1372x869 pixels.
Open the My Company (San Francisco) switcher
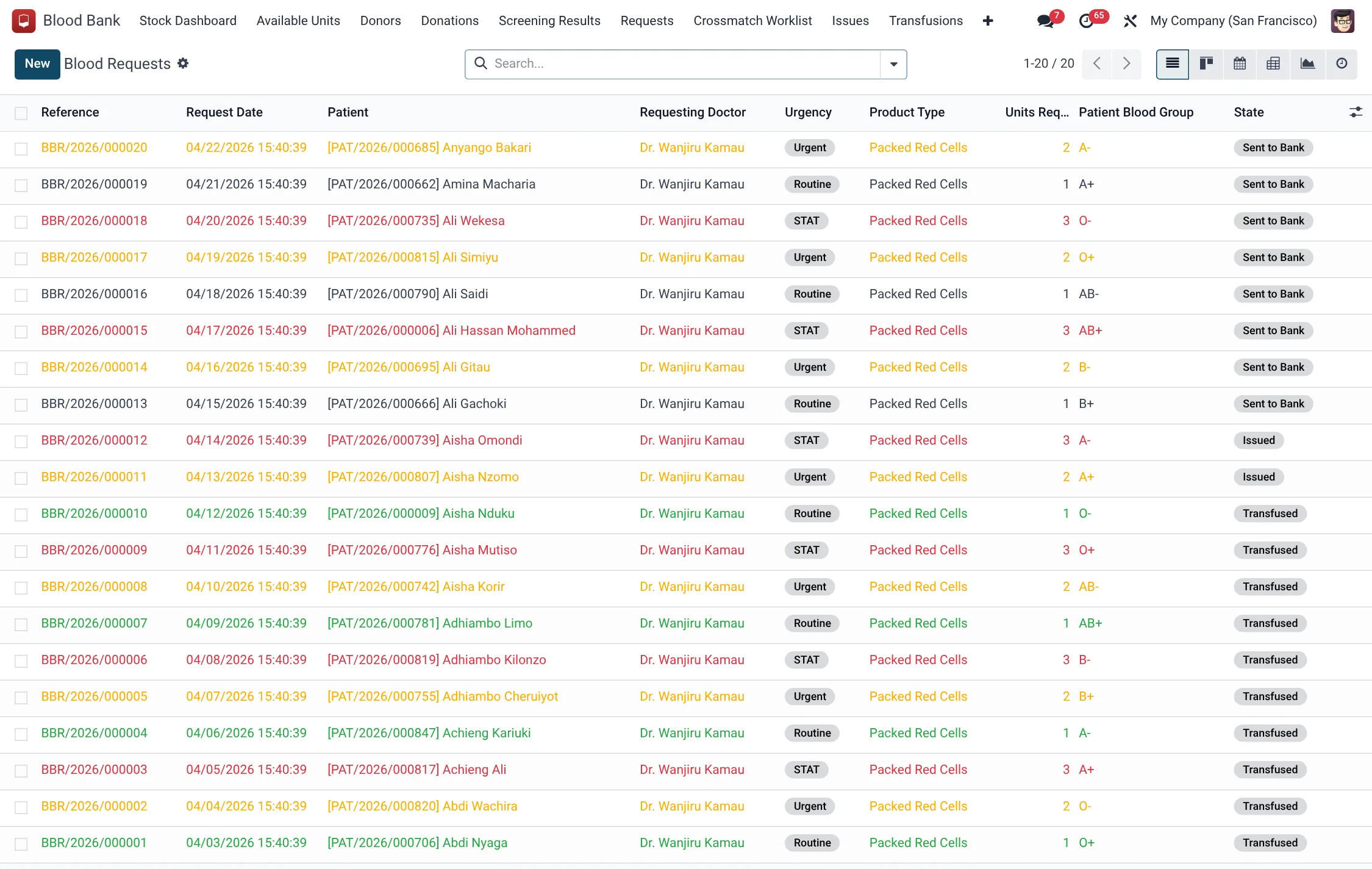[x=1233, y=21]
